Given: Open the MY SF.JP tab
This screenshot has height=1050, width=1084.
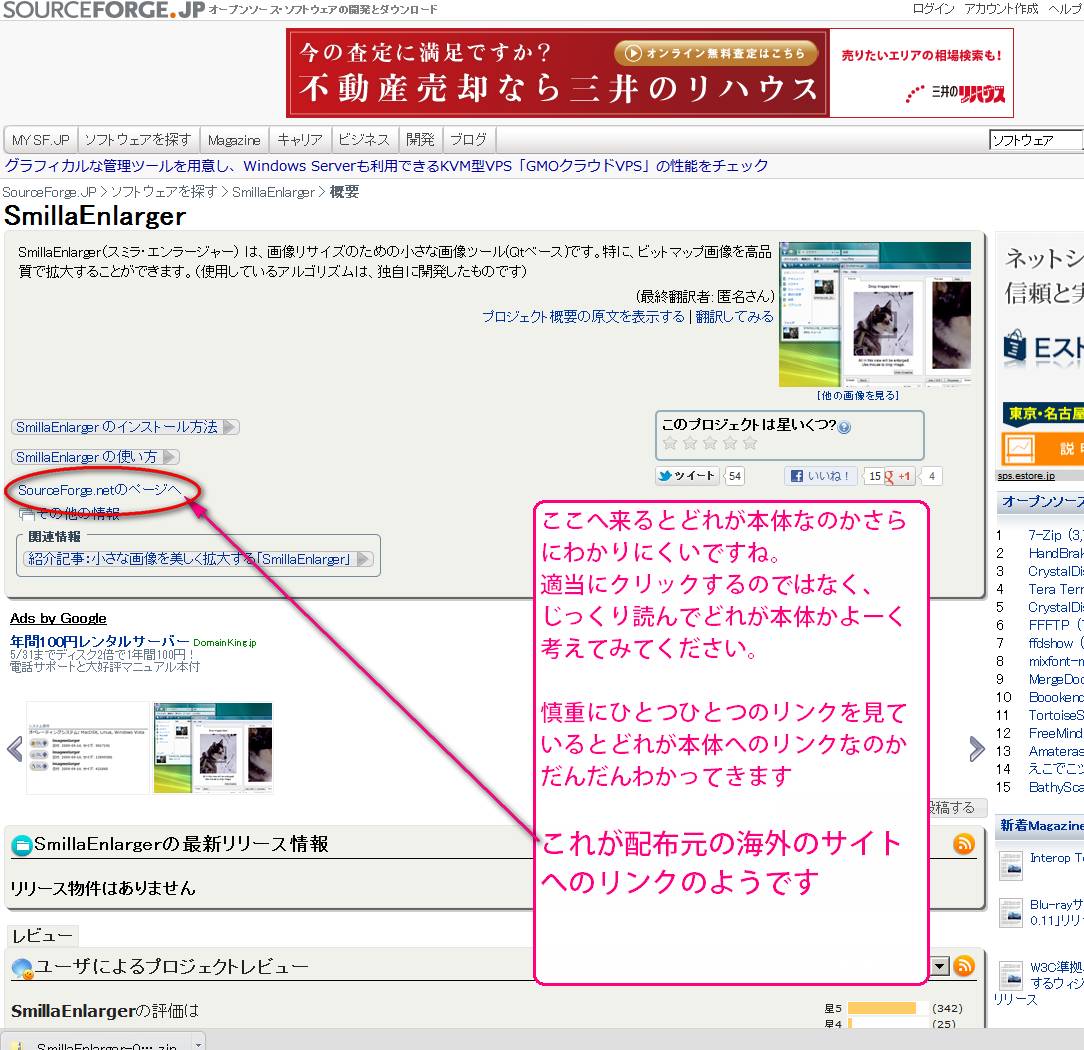Looking at the screenshot, I should [x=41, y=140].
